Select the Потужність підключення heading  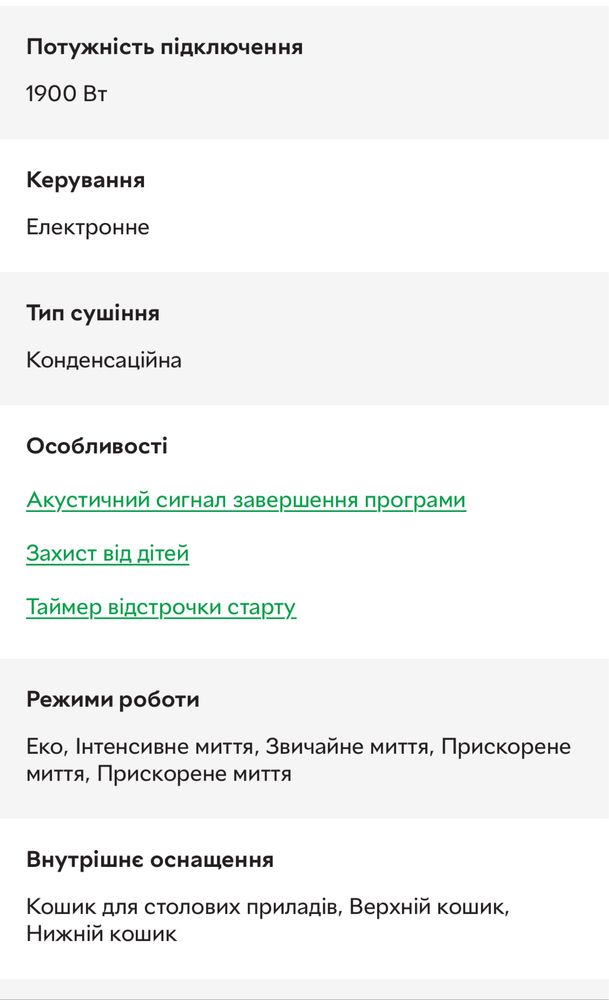[x=165, y=47]
